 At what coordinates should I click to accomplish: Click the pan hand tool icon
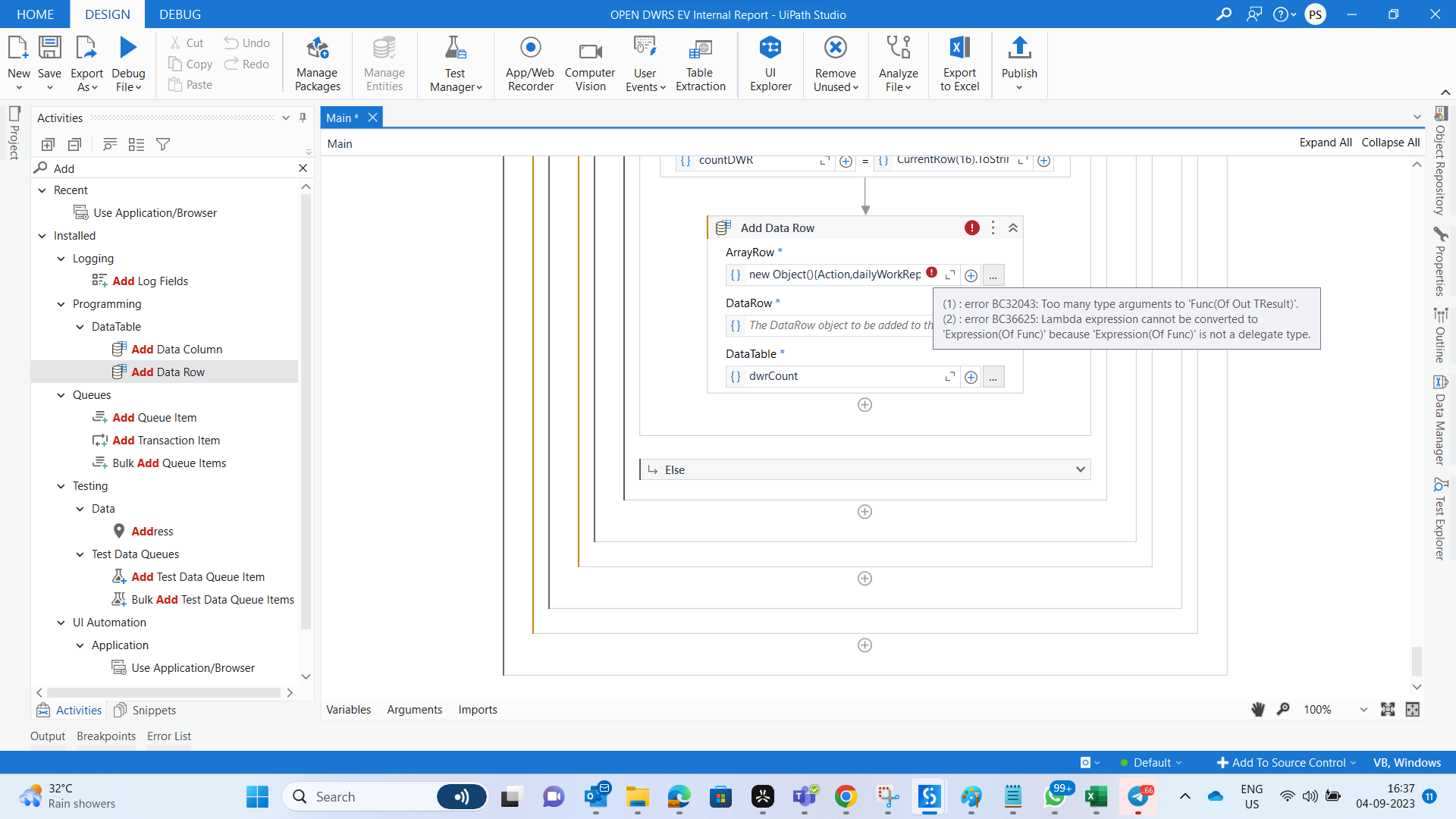1258,709
